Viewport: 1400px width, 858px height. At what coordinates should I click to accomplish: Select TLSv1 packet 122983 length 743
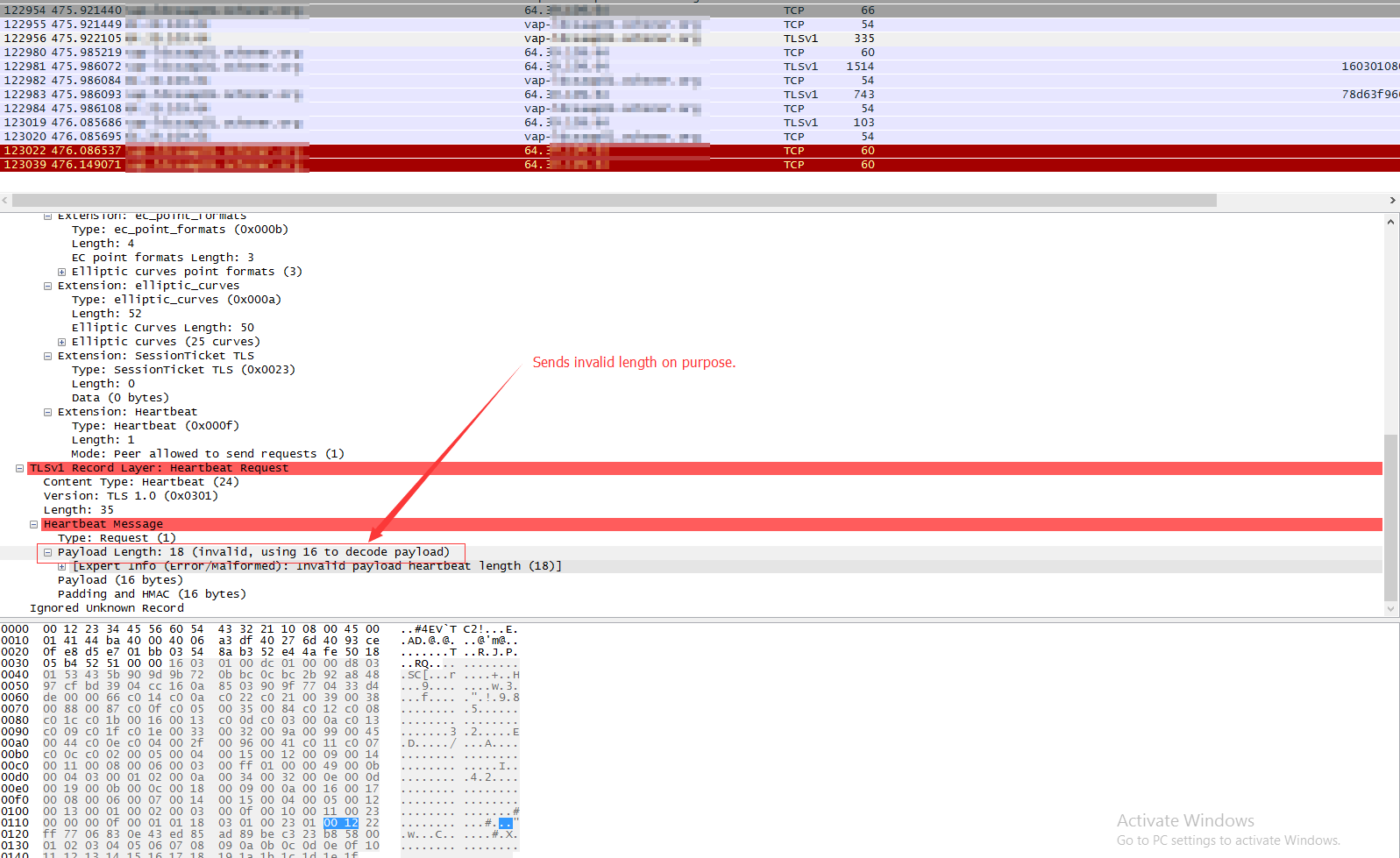coord(700,95)
